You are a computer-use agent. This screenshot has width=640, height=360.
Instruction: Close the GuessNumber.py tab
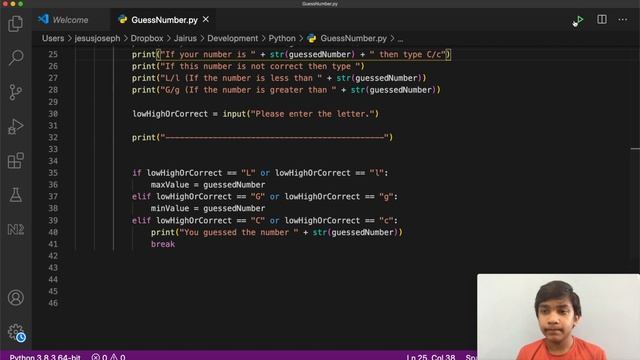206,19
